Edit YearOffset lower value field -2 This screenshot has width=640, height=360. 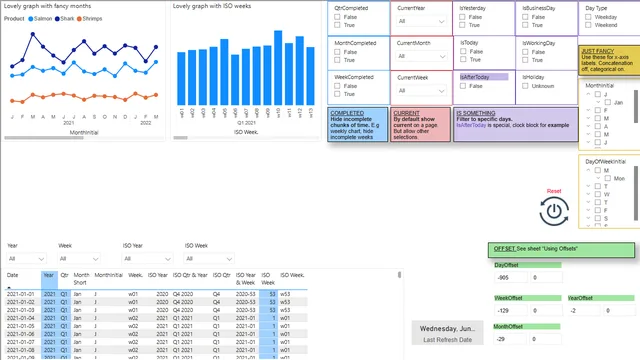(x=584, y=311)
